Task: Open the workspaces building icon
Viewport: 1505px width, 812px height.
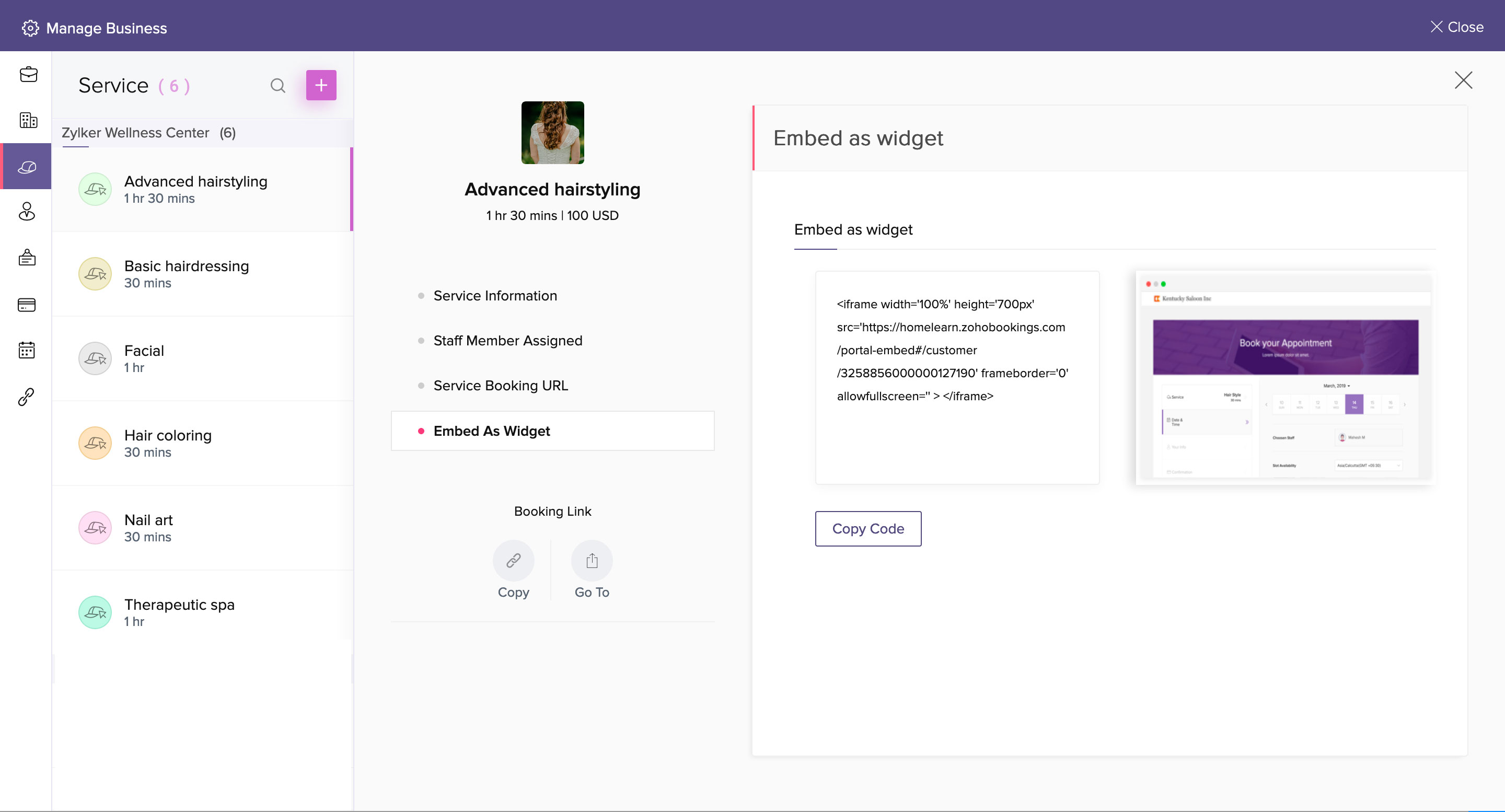Action: tap(28, 120)
